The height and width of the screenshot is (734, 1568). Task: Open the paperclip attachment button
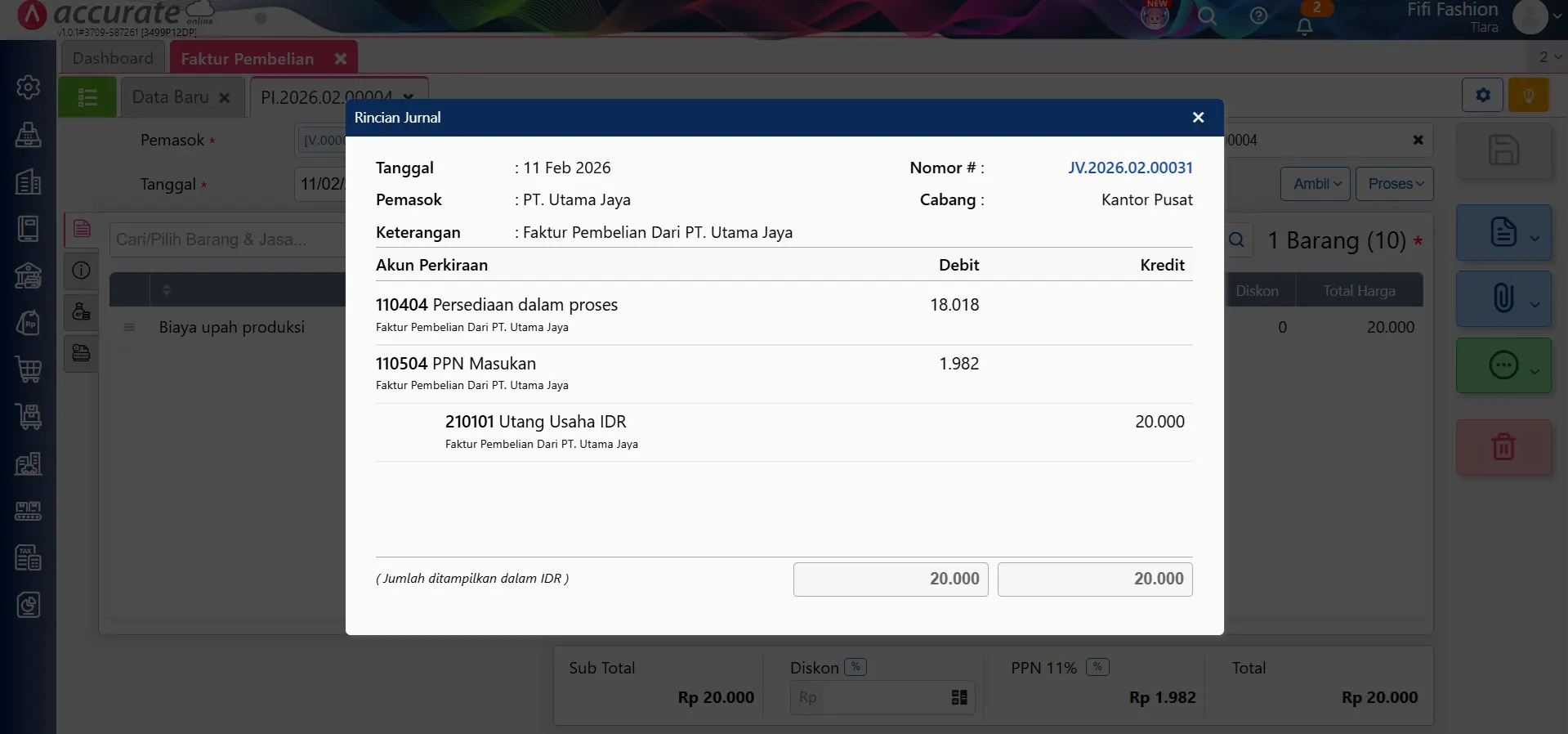(1503, 298)
